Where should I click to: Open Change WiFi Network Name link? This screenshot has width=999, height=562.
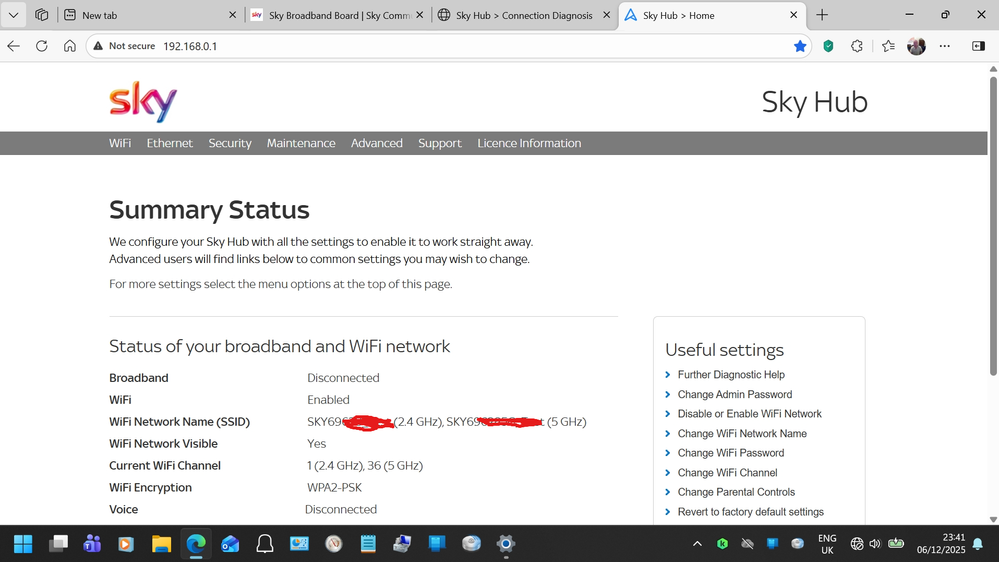(742, 433)
